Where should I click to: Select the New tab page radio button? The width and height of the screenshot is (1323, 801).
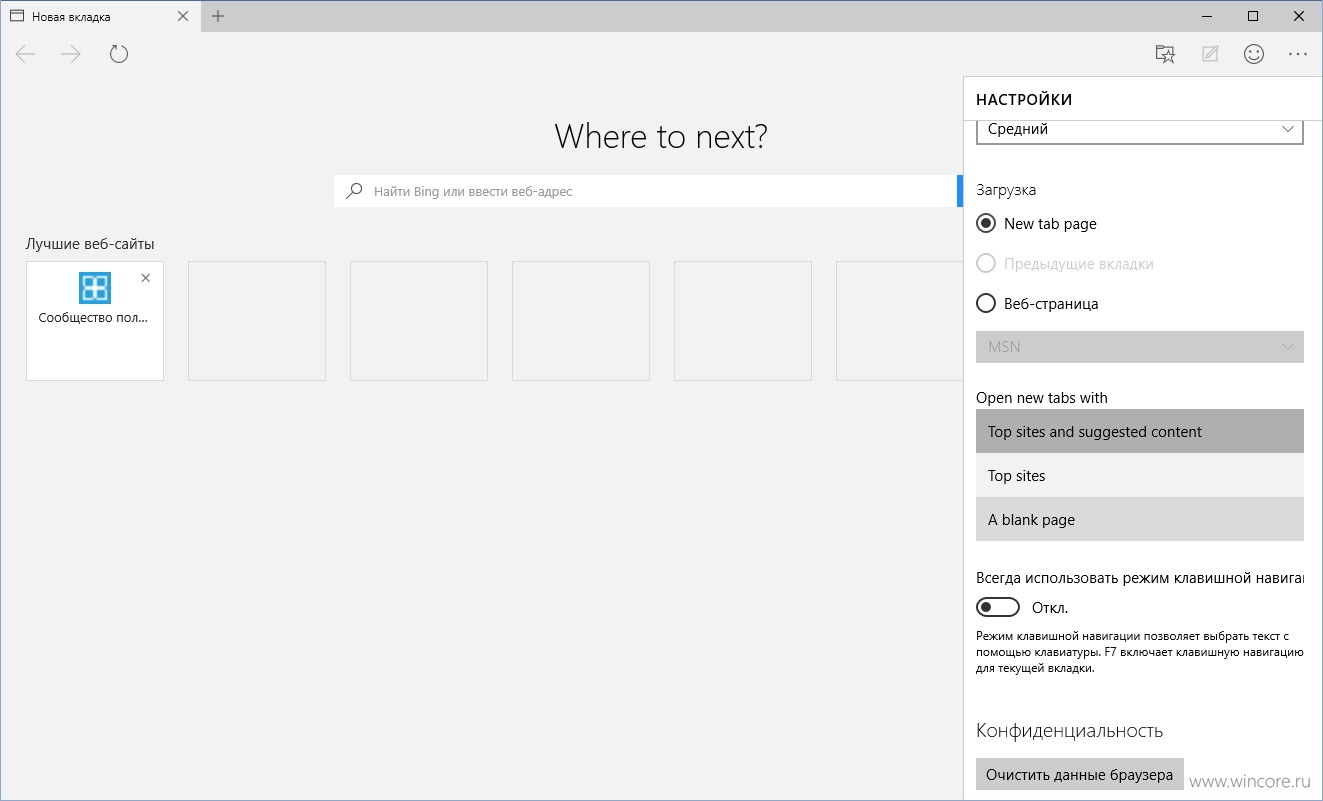click(x=986, y=224)
